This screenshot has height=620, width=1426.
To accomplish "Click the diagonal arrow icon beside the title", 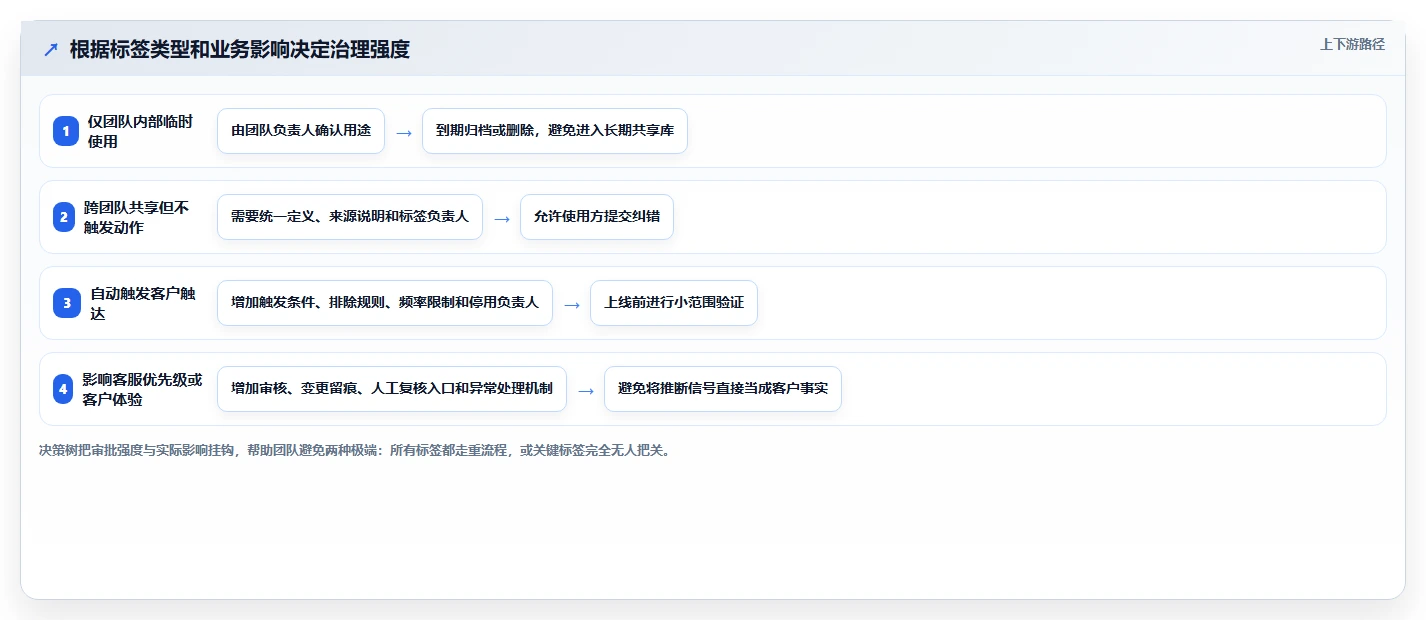I will (50, 50).
